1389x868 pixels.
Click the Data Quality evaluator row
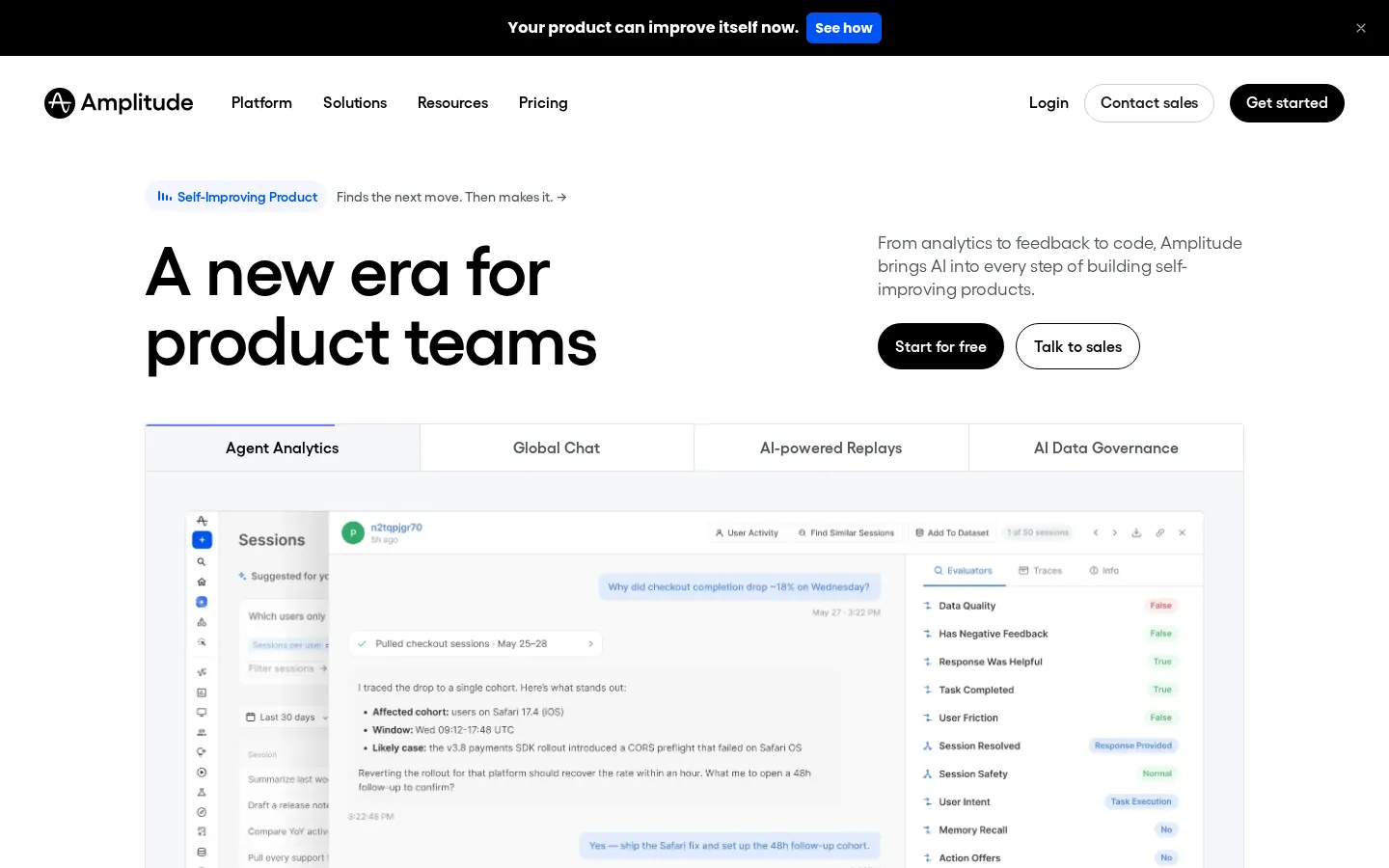click(1049, 606)
